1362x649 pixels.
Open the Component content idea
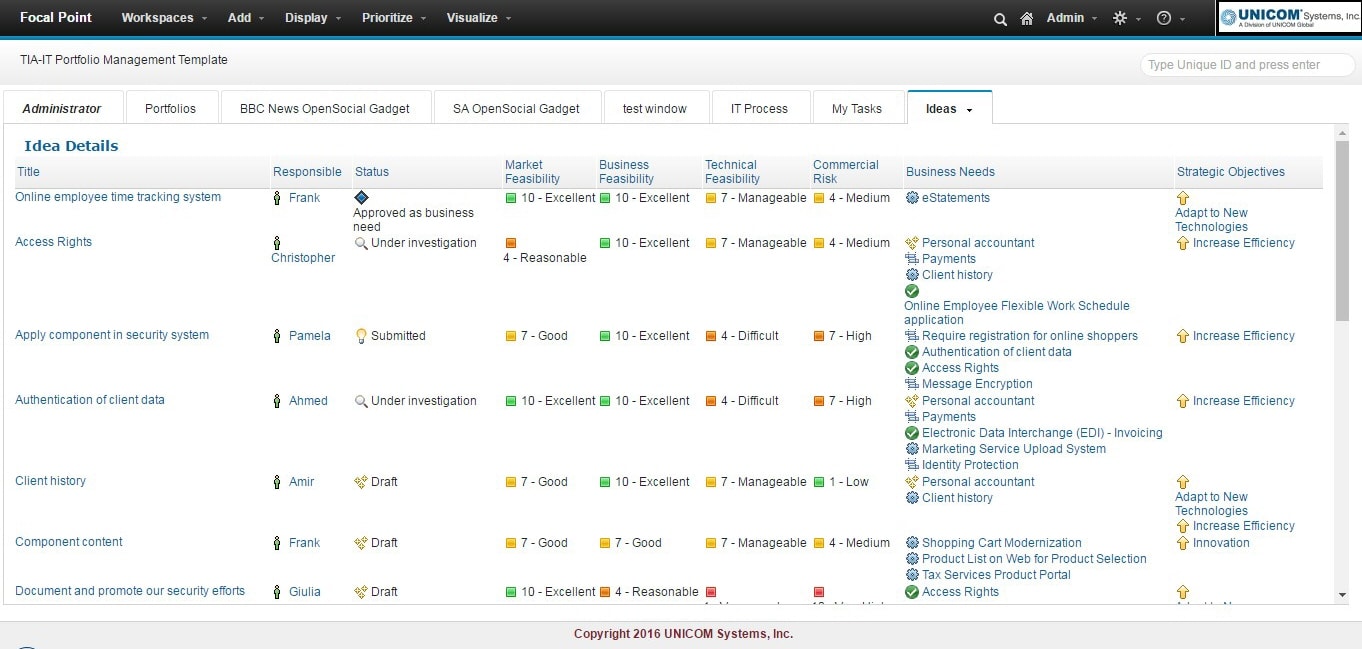69,542
